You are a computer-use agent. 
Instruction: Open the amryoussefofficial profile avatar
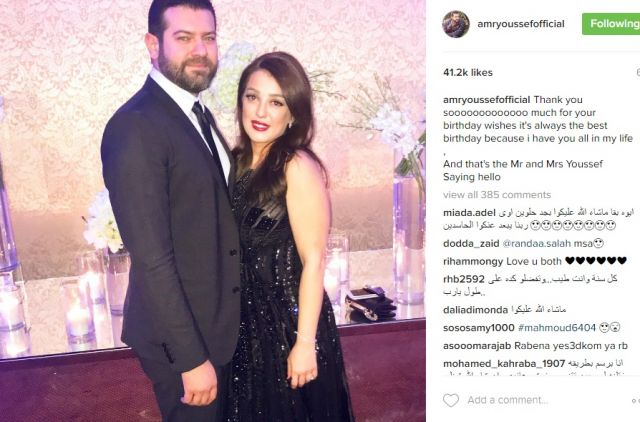(x=456, y=24)
